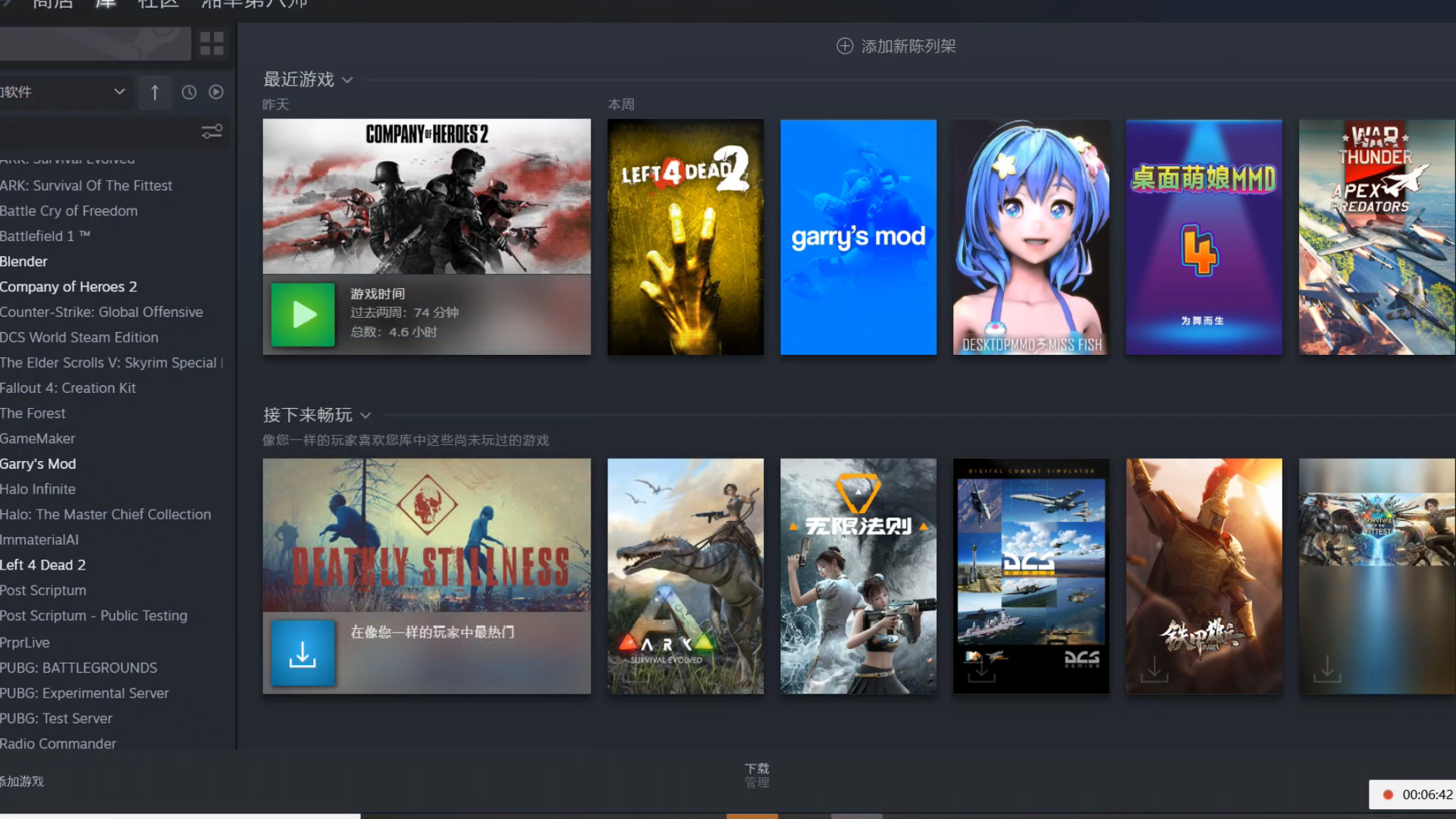The height and width of the screenshot is (819, 1456).
Task: Open the 下载 管理 downloads link
Action: (756, 775)
